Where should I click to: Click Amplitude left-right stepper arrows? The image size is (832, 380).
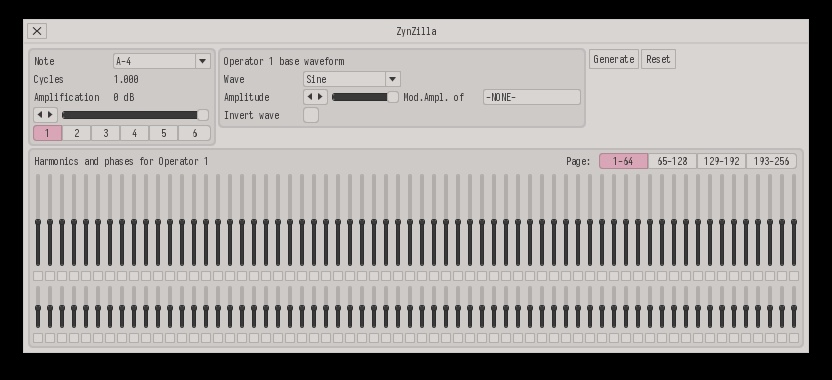coord(315,97)
